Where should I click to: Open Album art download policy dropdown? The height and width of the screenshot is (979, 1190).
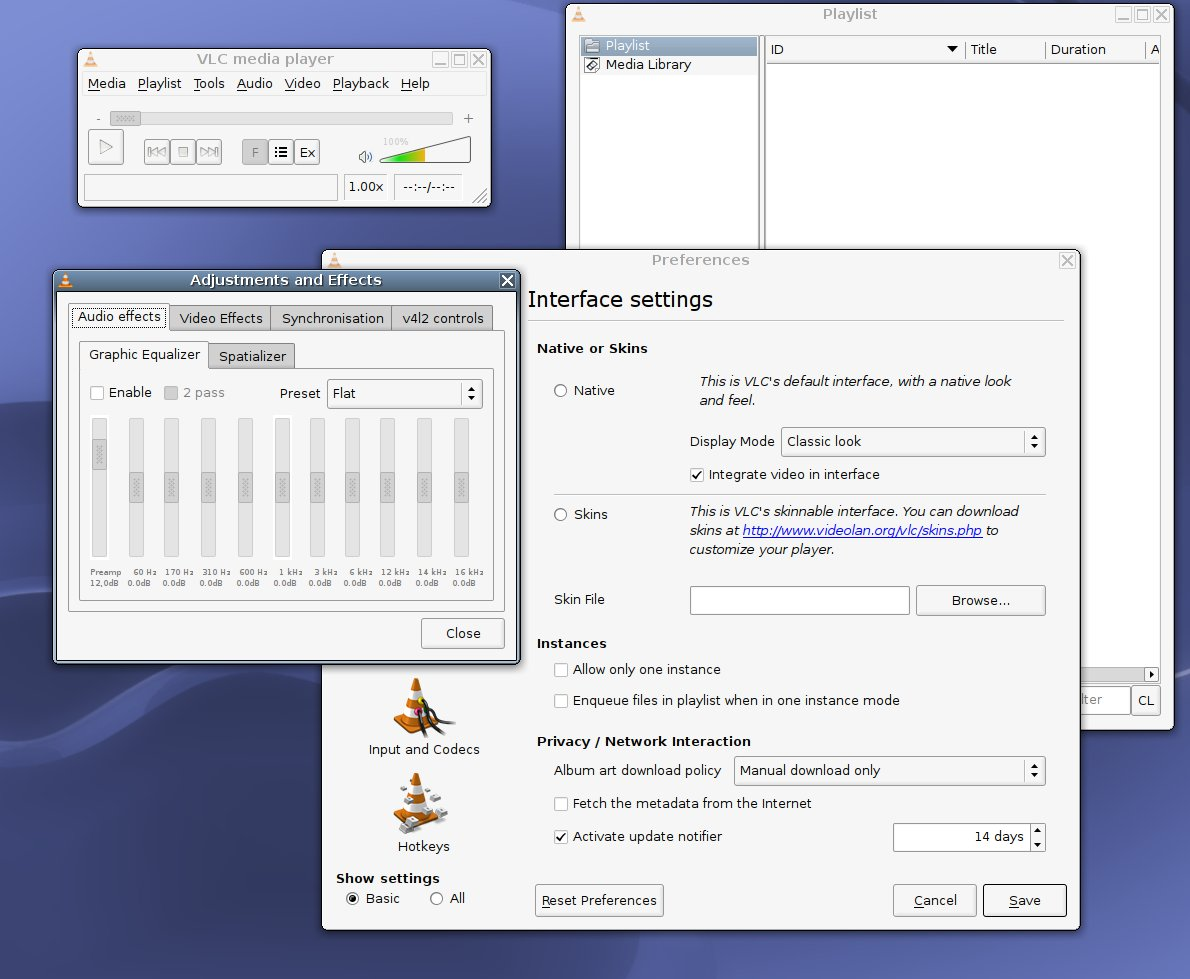point(890,771)
